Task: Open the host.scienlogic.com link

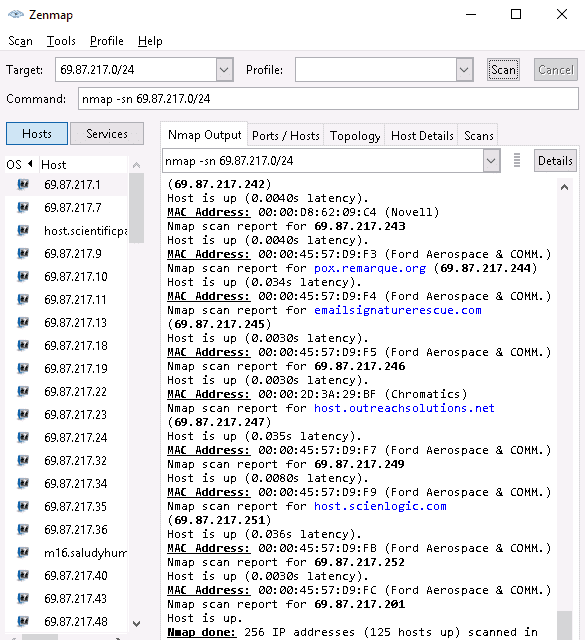Action: [x=380, y=506]
